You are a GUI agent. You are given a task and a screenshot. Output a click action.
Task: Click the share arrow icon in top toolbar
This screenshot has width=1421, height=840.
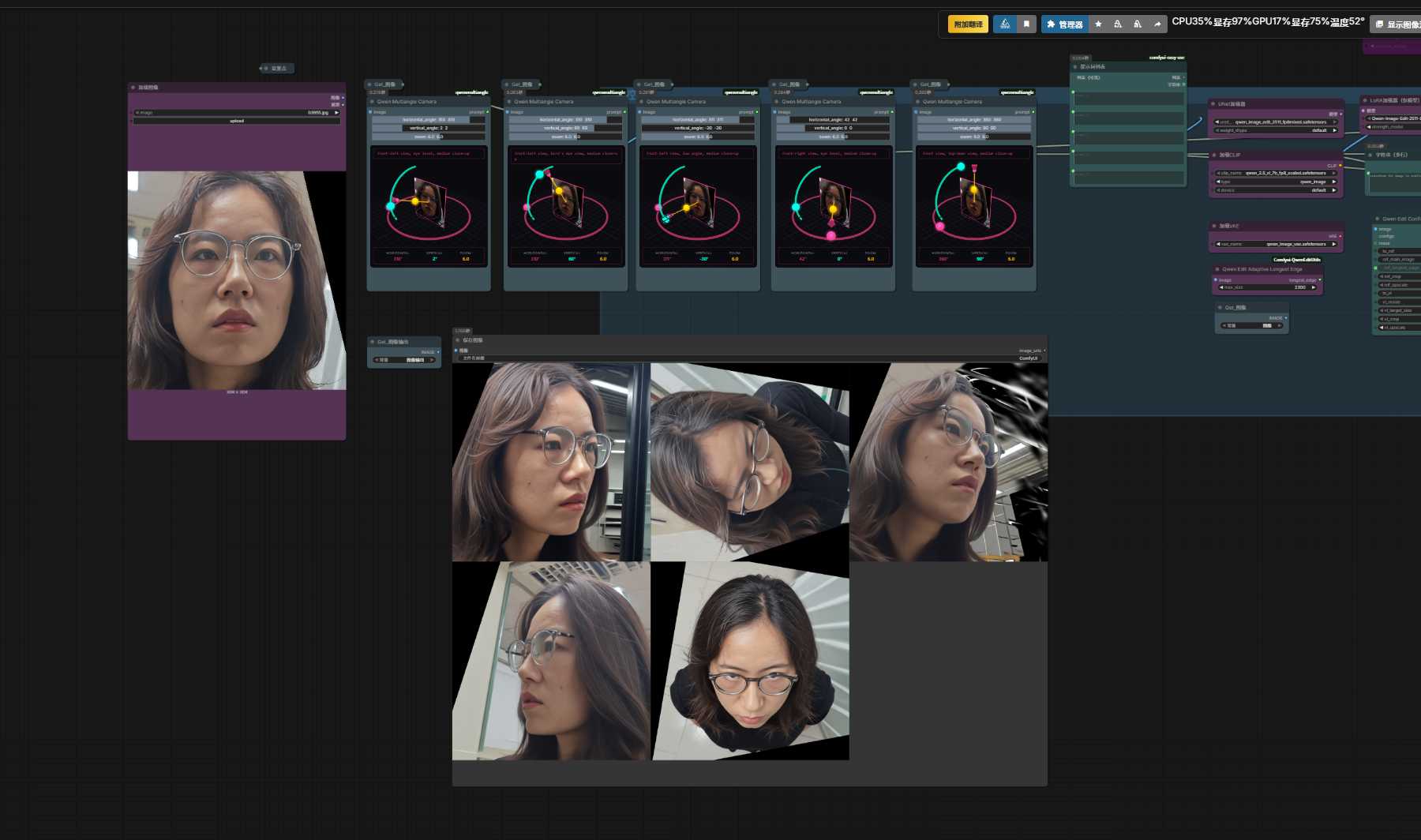[x=1158, y=24]
